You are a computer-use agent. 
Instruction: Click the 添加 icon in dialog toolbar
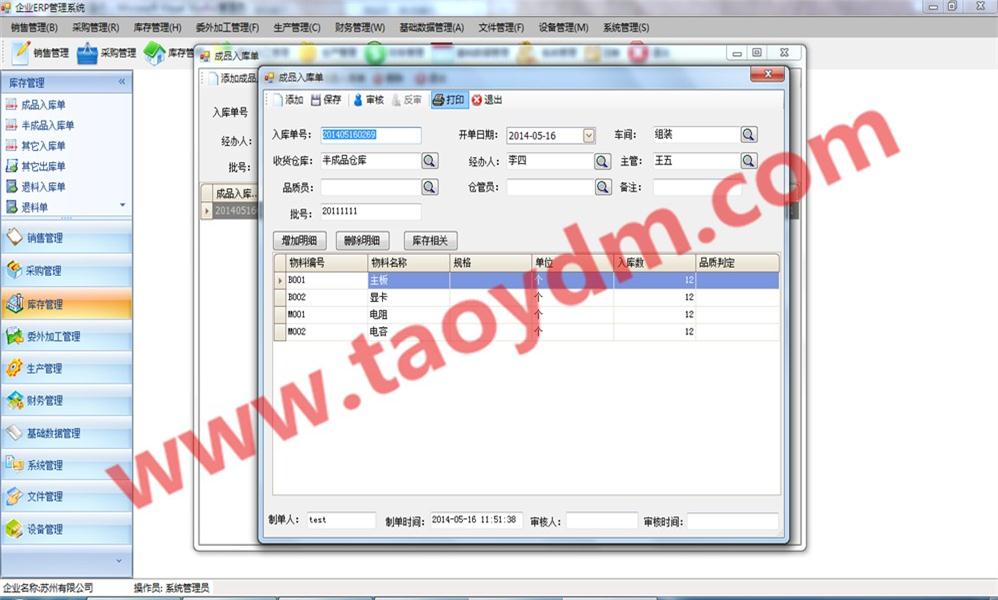278,100
